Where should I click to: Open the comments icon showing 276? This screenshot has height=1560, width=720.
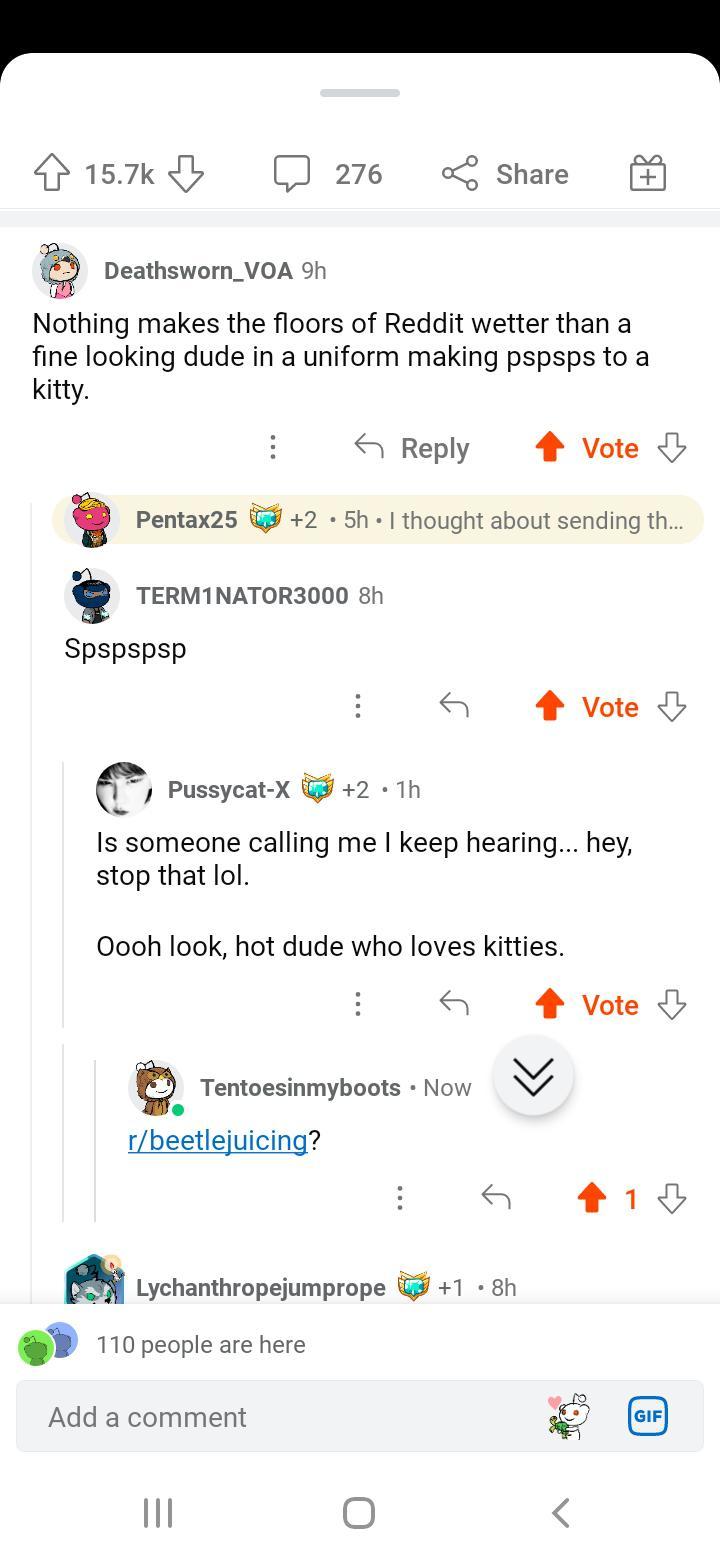point(294,173)
